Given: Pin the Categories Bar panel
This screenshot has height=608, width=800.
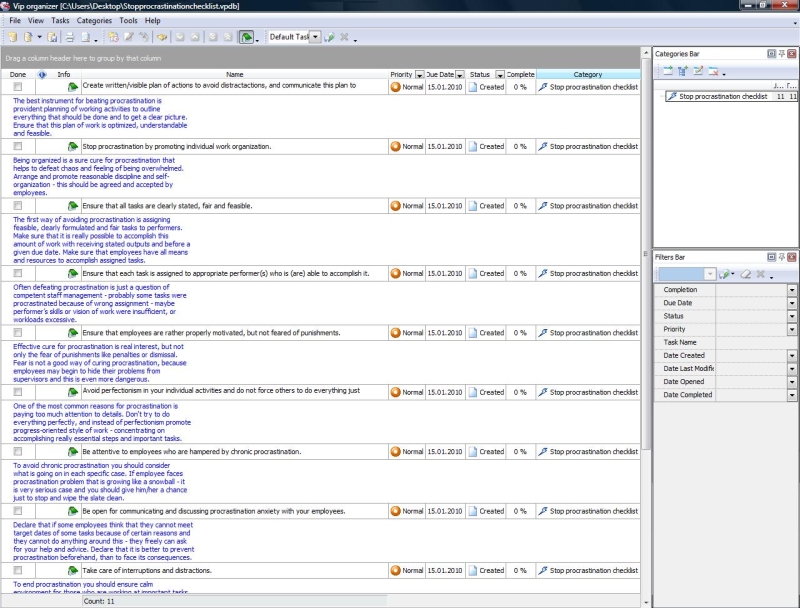Looking at the screenshot, I should point(782,54).
